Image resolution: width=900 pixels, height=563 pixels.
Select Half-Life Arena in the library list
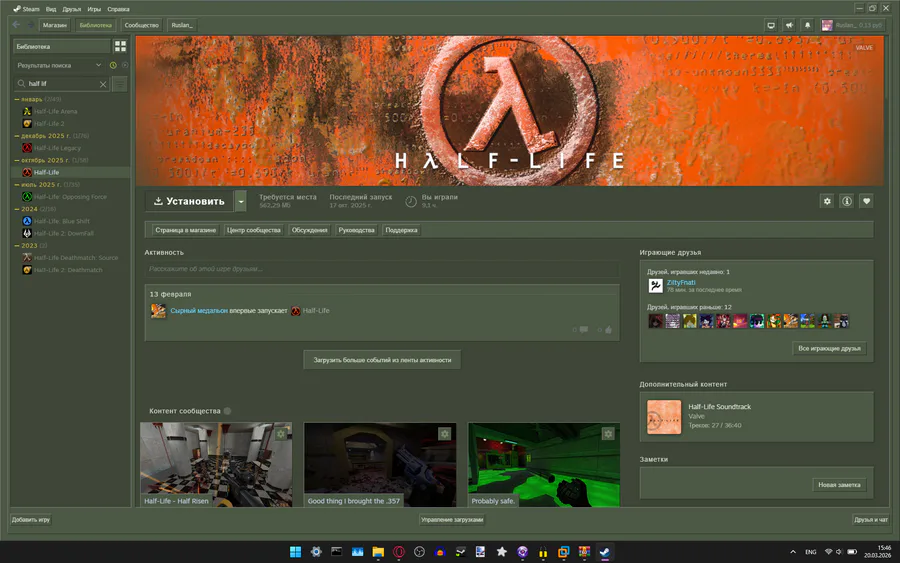click(x=55, y=111)
